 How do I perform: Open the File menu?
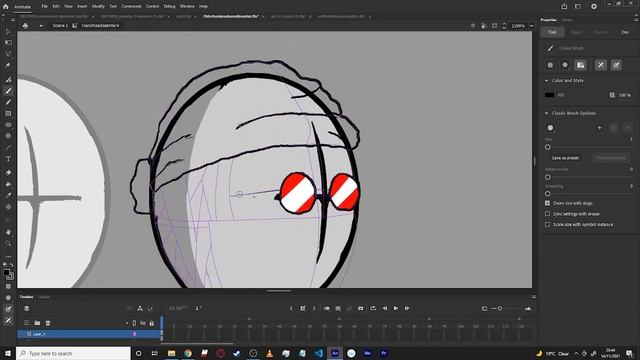[x=44, y=7]
